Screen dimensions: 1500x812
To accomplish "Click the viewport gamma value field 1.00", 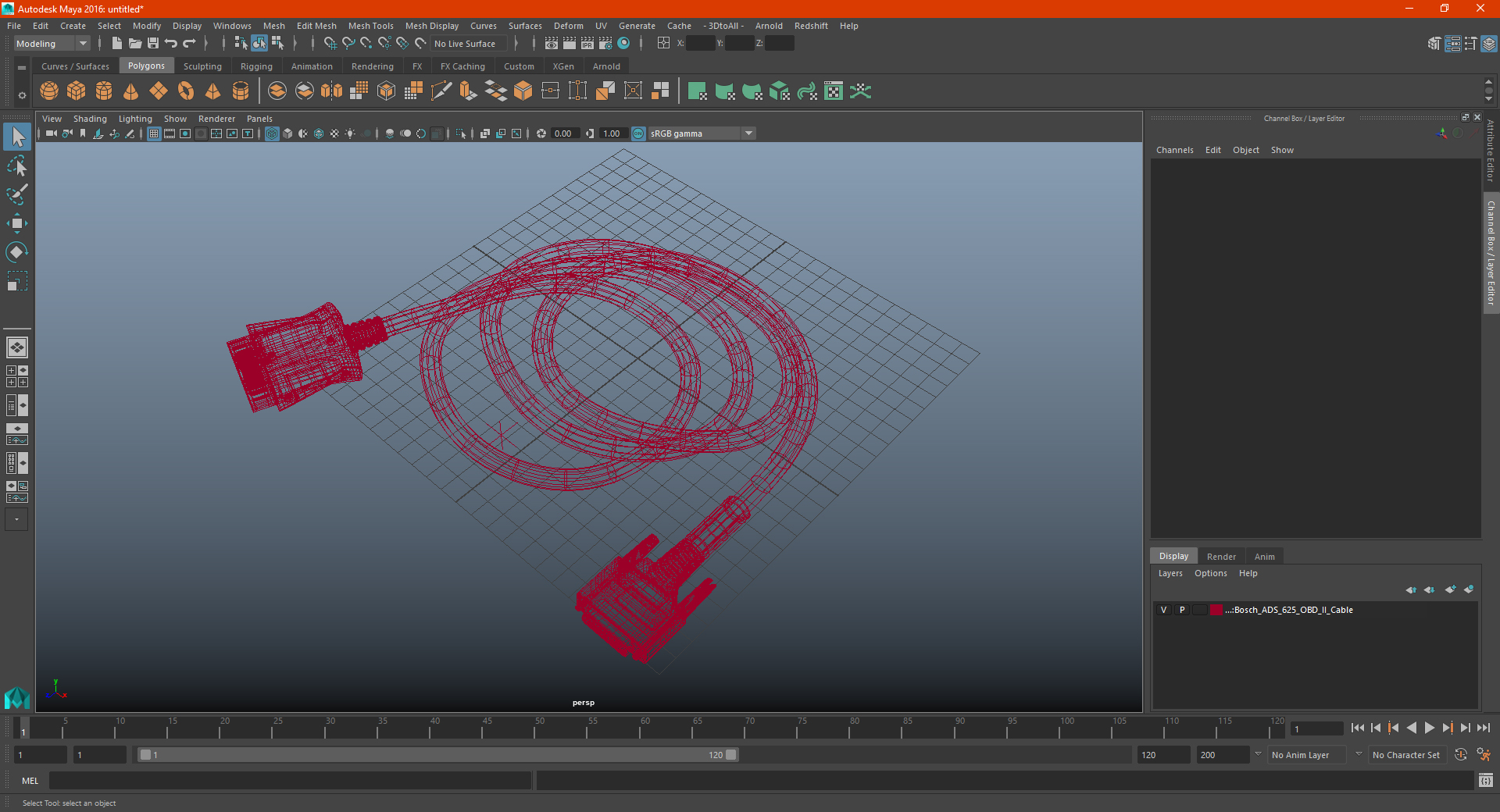I will pyautogui.click(x=612, y=134).
